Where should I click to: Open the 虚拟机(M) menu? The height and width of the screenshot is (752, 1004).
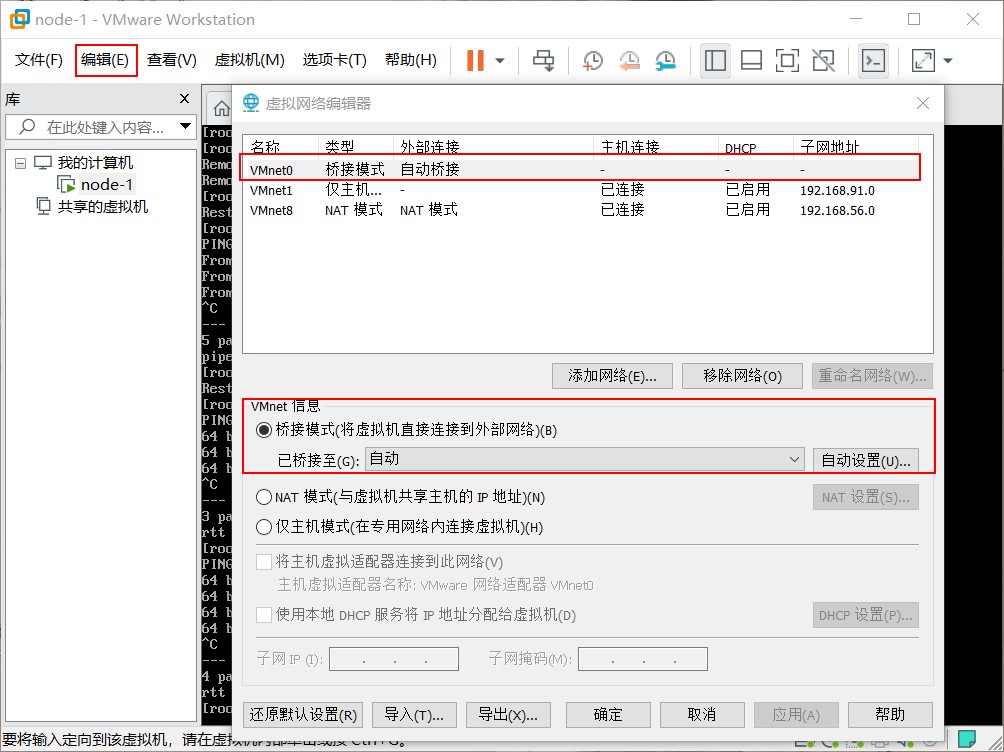(x=249, y=60)
